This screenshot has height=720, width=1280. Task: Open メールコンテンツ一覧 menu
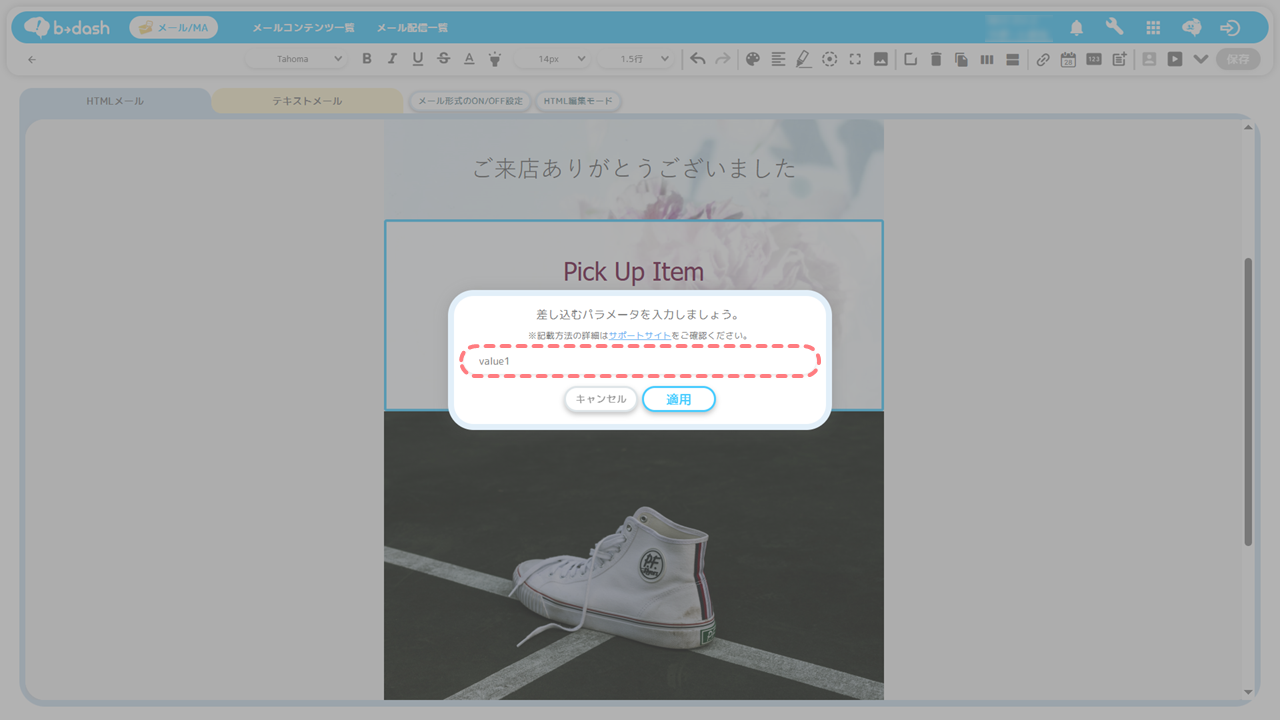303,28
